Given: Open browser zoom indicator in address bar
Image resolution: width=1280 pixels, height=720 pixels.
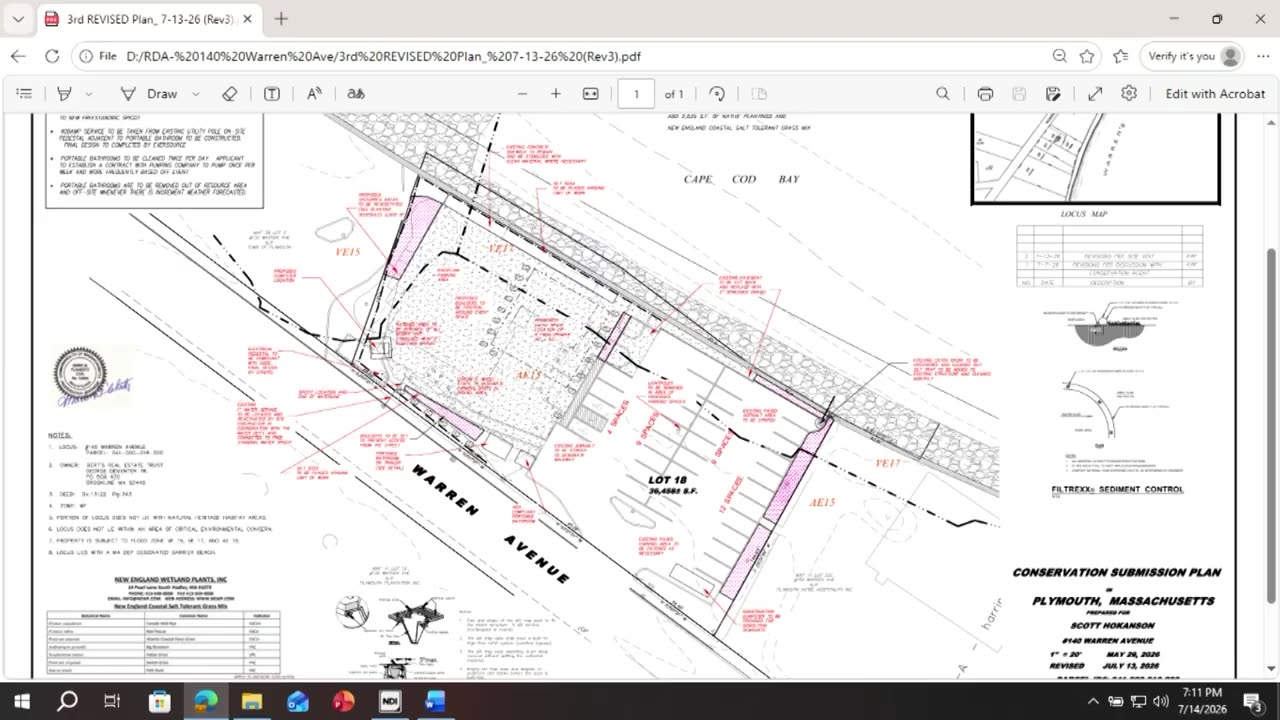Looking at the screenshot, I should 1060,56.
